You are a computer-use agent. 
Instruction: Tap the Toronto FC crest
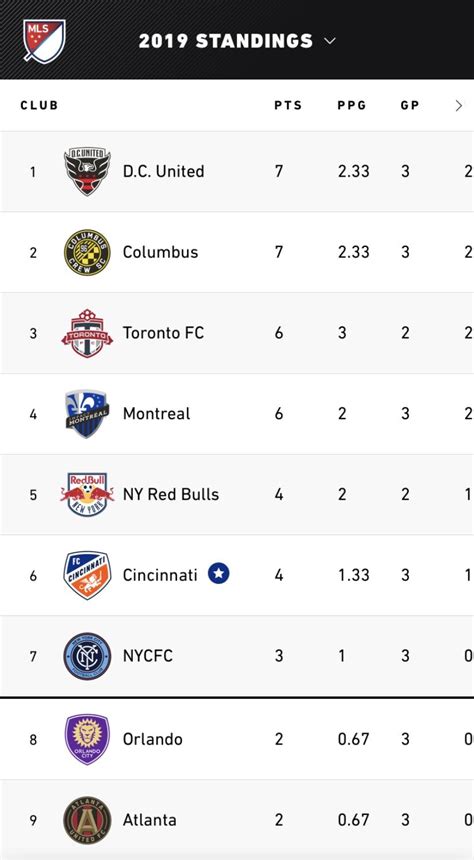point(87,333)
